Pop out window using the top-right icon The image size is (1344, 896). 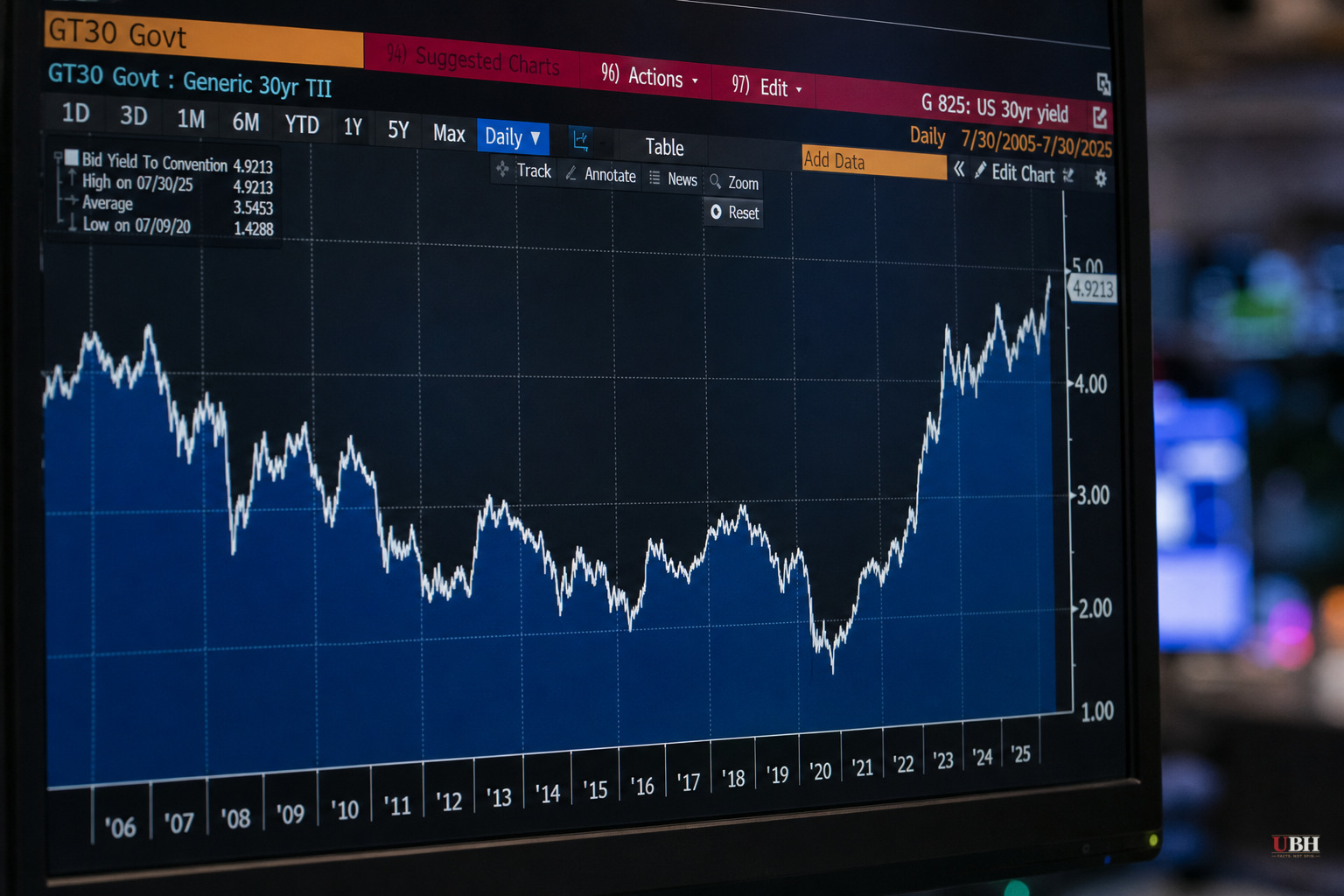coord(1103,83)
